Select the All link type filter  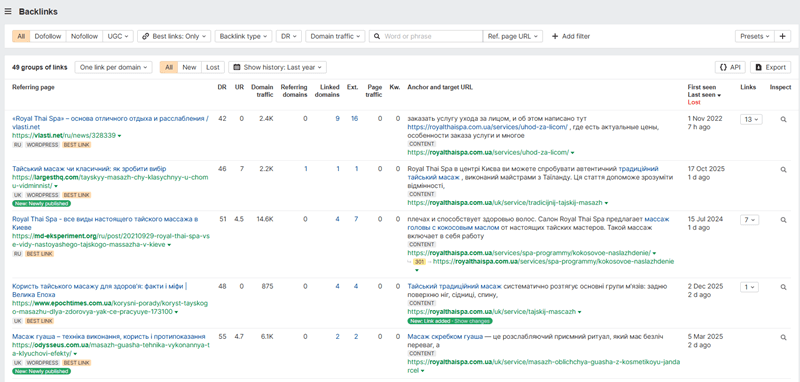coord(21,36)
